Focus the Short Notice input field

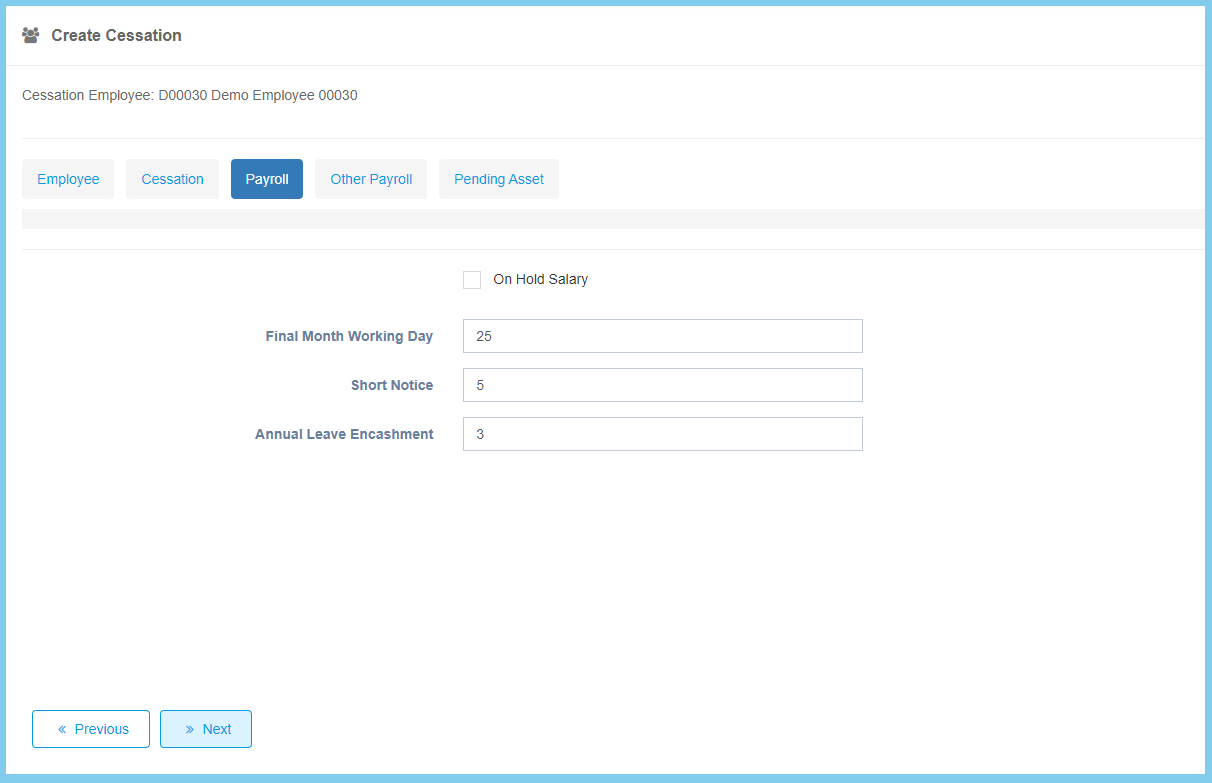[662, 385]
